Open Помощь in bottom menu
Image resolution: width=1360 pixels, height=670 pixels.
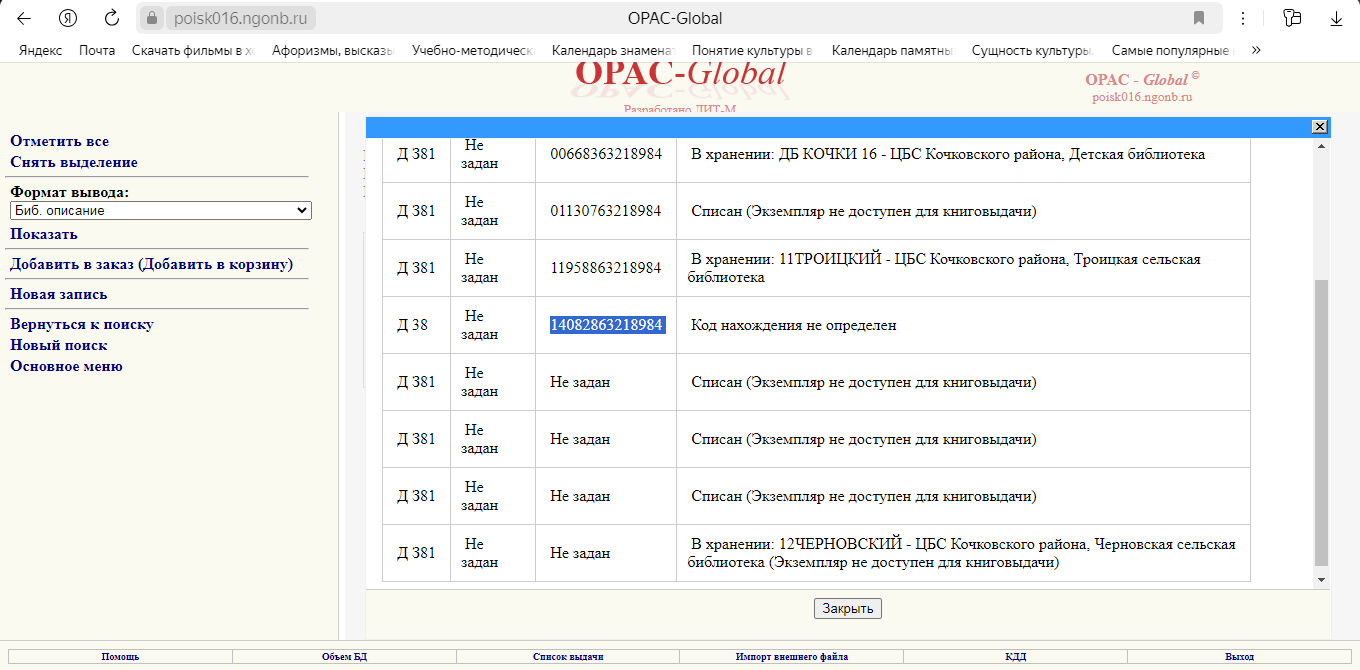(120, 657)
